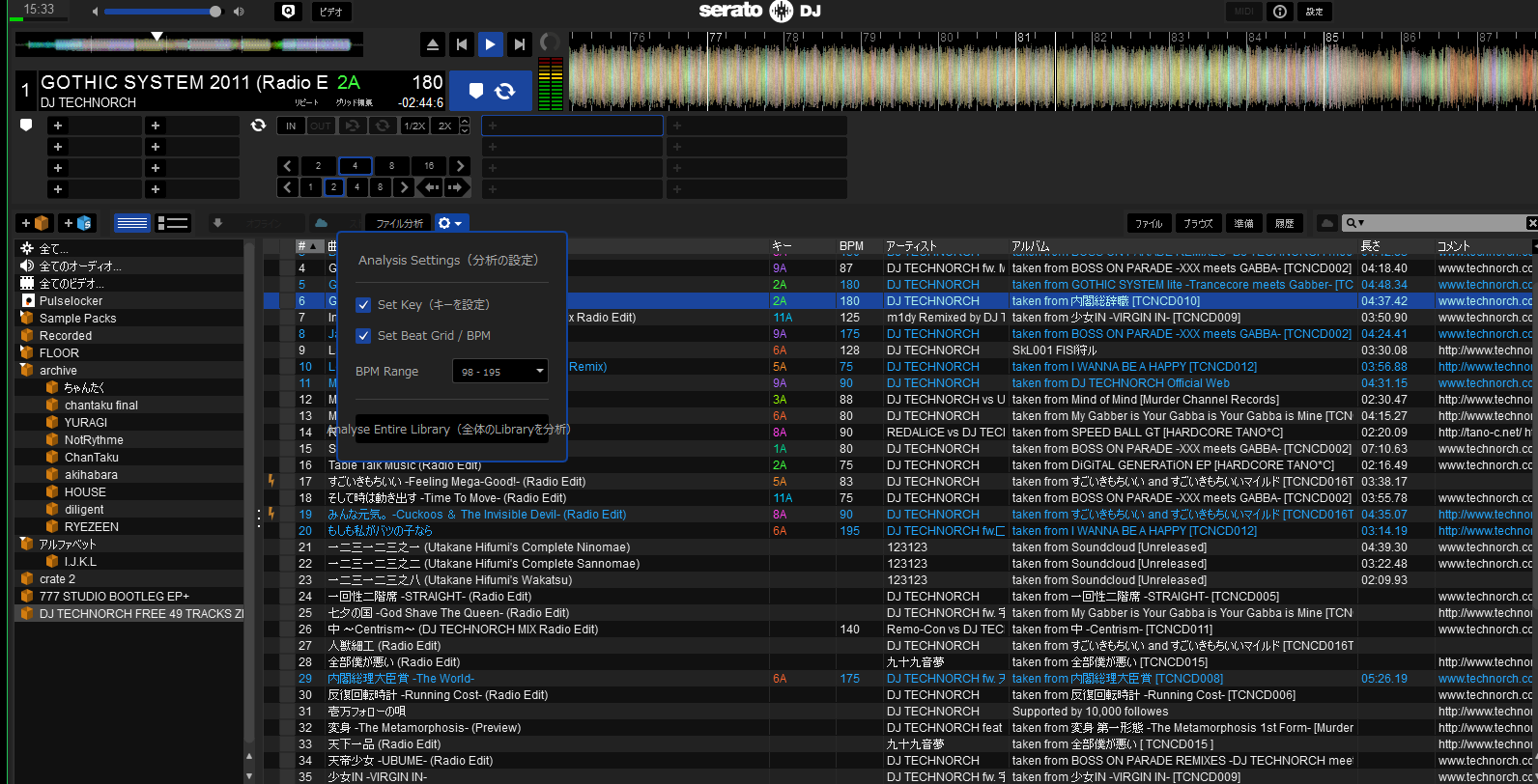Set the loop in point with IN
1538x784 pixels.
(291, 126)
